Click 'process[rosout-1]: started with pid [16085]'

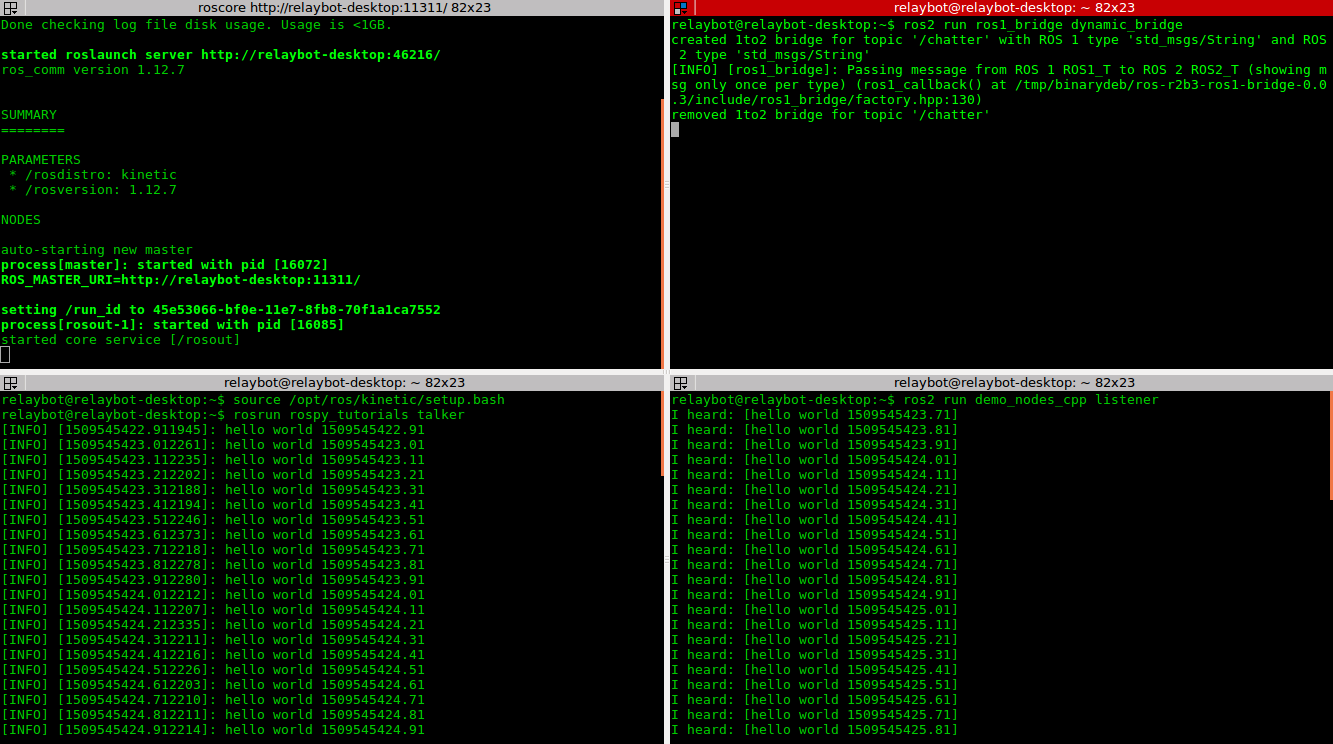(x=173, y=325)
